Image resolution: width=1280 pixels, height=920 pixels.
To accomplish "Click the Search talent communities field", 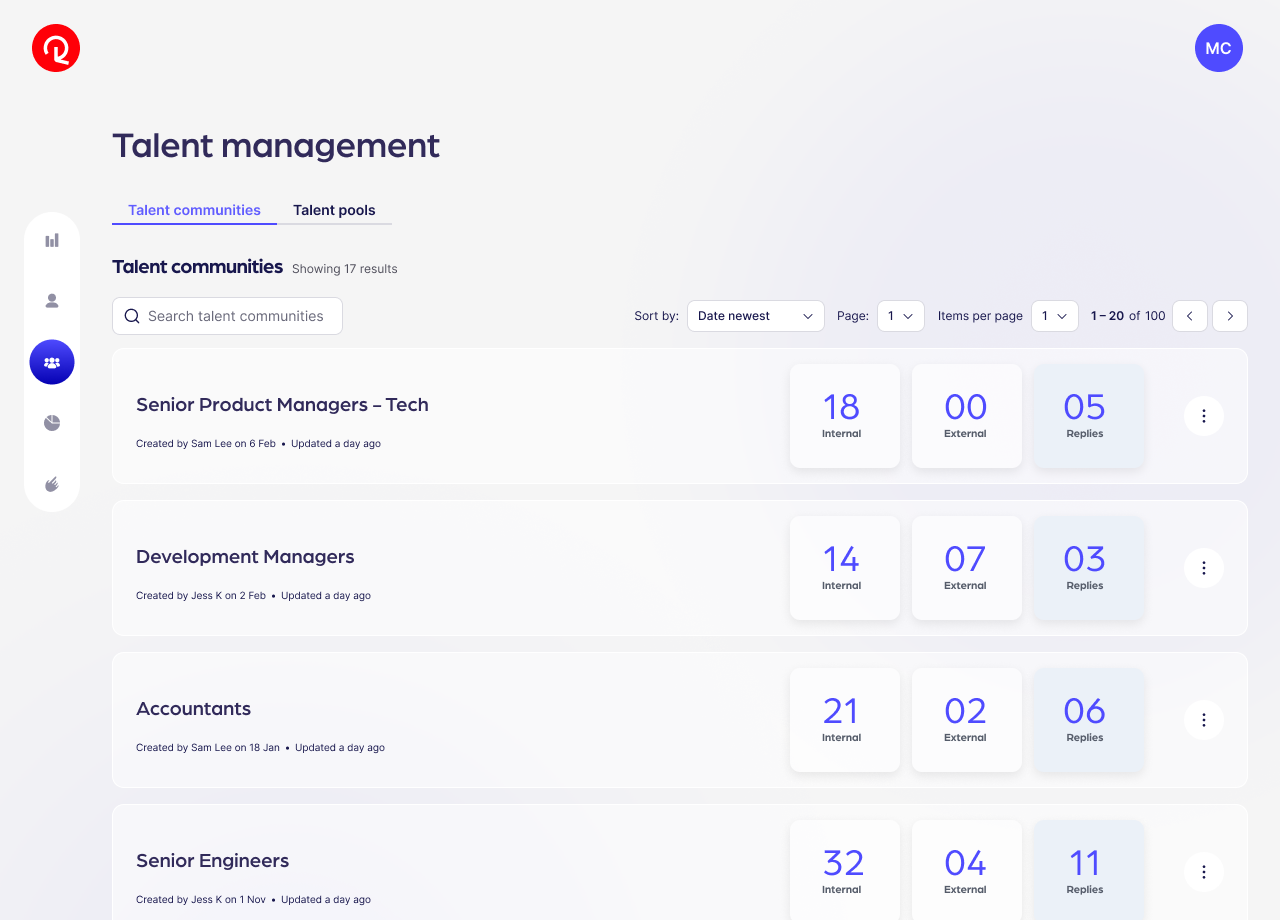I will [235, 316].
